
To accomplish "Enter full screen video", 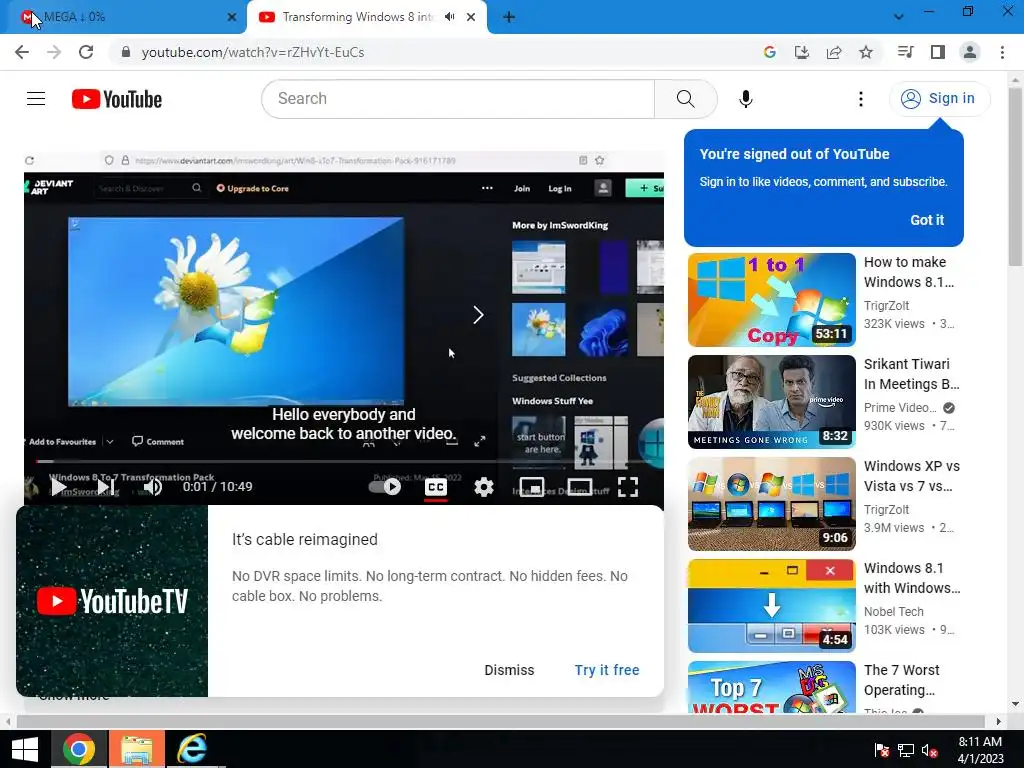I will pyautogui.click(x=628, y=487).
